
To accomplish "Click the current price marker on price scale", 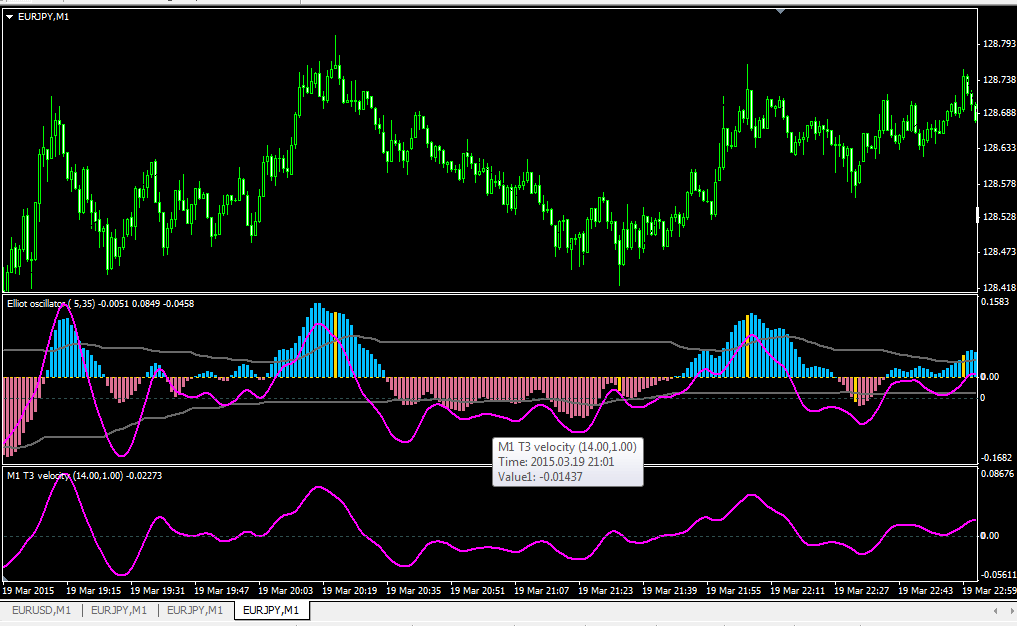I will pos(979,215).
